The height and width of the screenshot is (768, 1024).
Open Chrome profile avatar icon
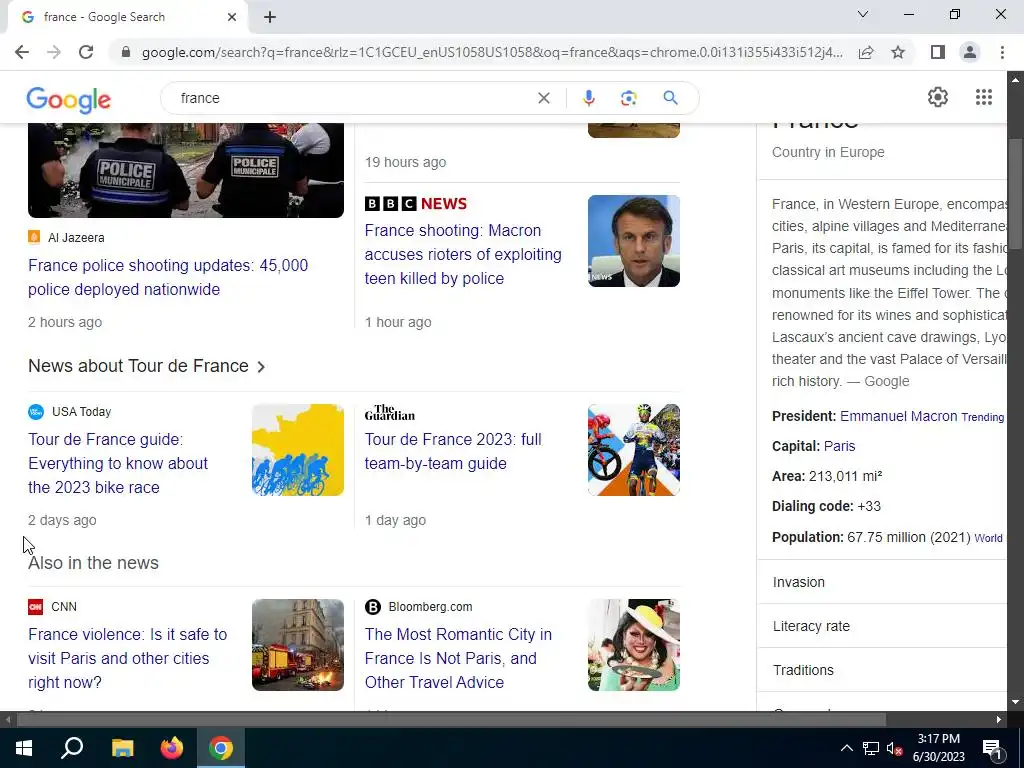tap(970, 52)
